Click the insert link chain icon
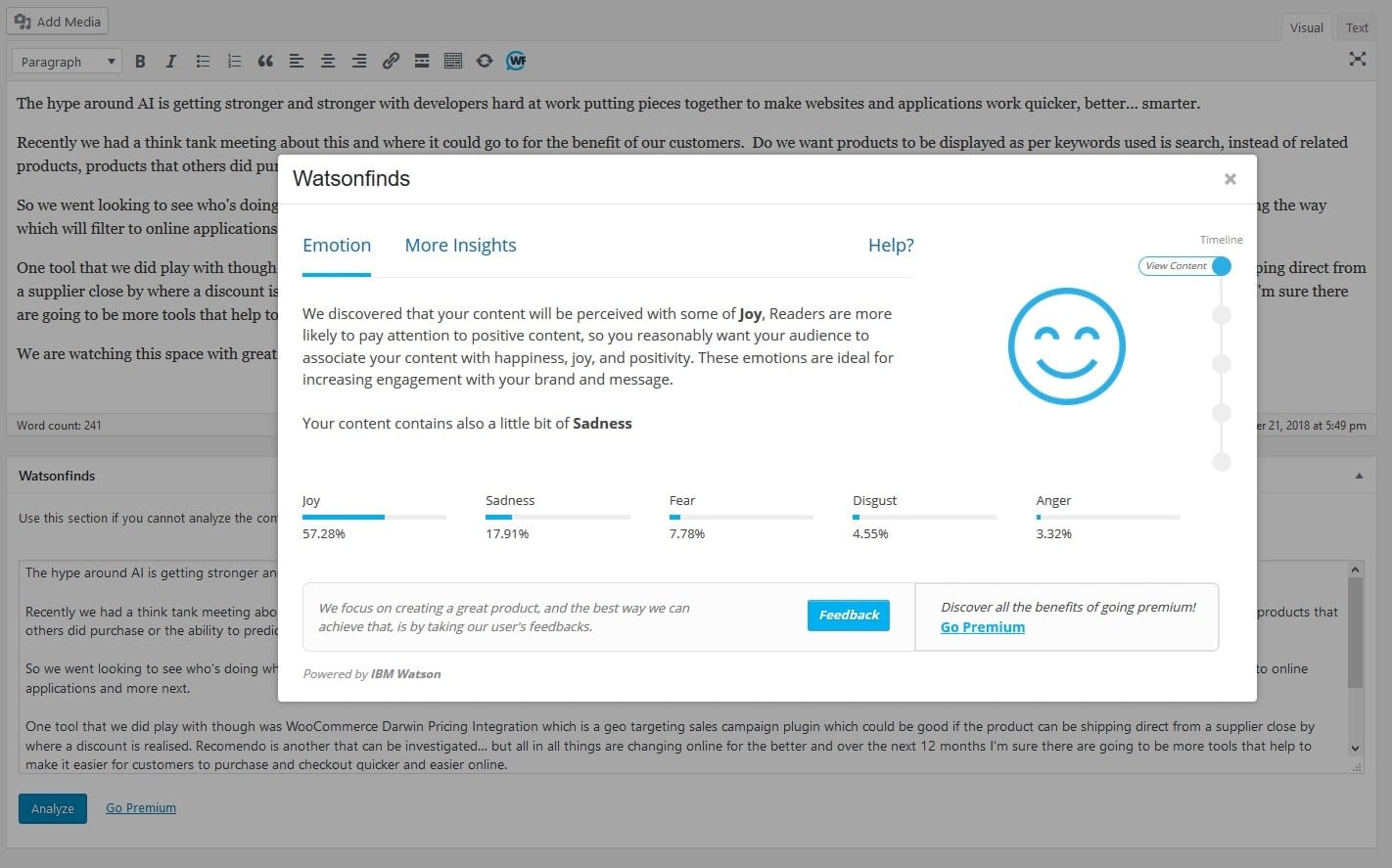The width and height of the screenshot is (1392, 868). point(391,62)
